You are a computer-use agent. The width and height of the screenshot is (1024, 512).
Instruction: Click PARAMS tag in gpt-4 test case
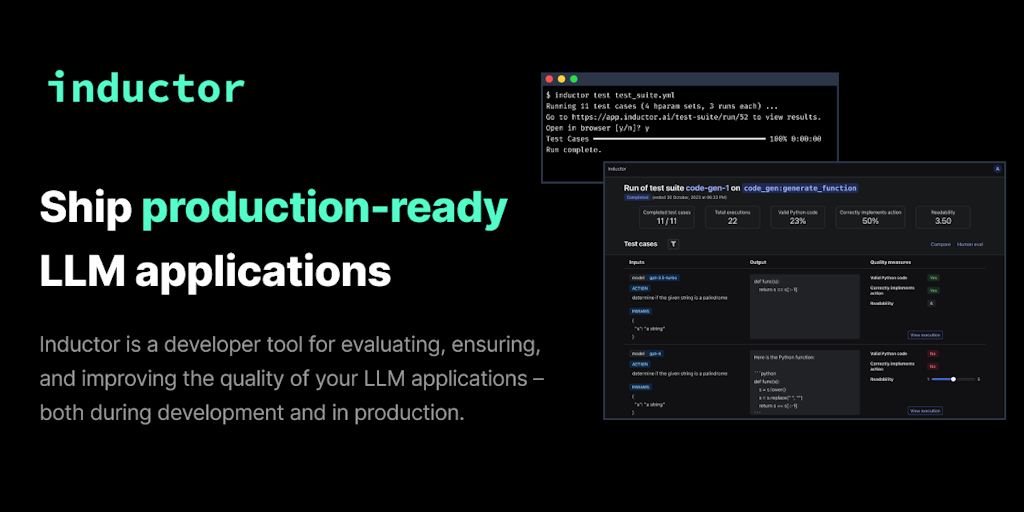click(x=641, y=387)
